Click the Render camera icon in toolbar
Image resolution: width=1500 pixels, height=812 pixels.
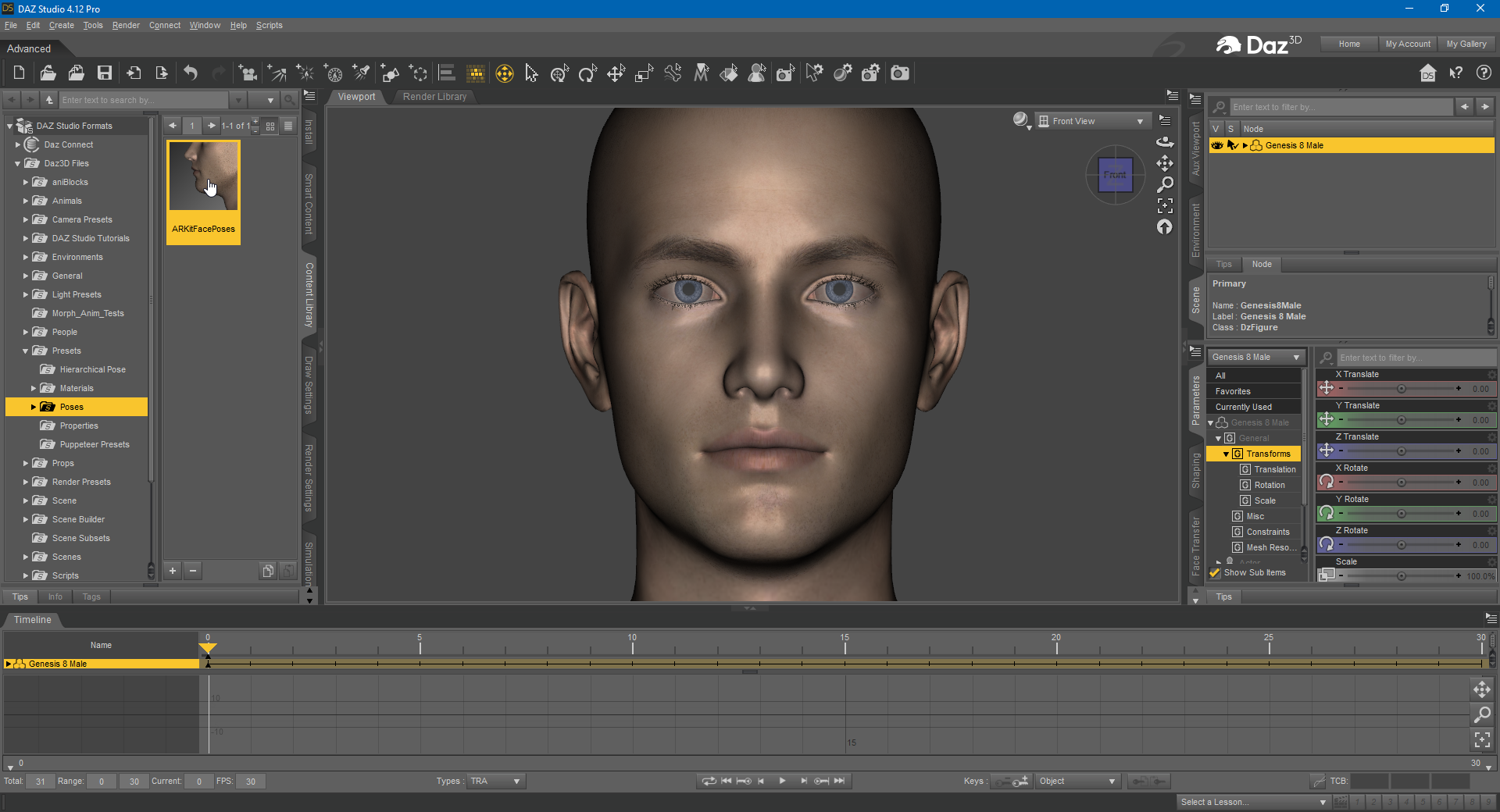click(x=900, y=73)
